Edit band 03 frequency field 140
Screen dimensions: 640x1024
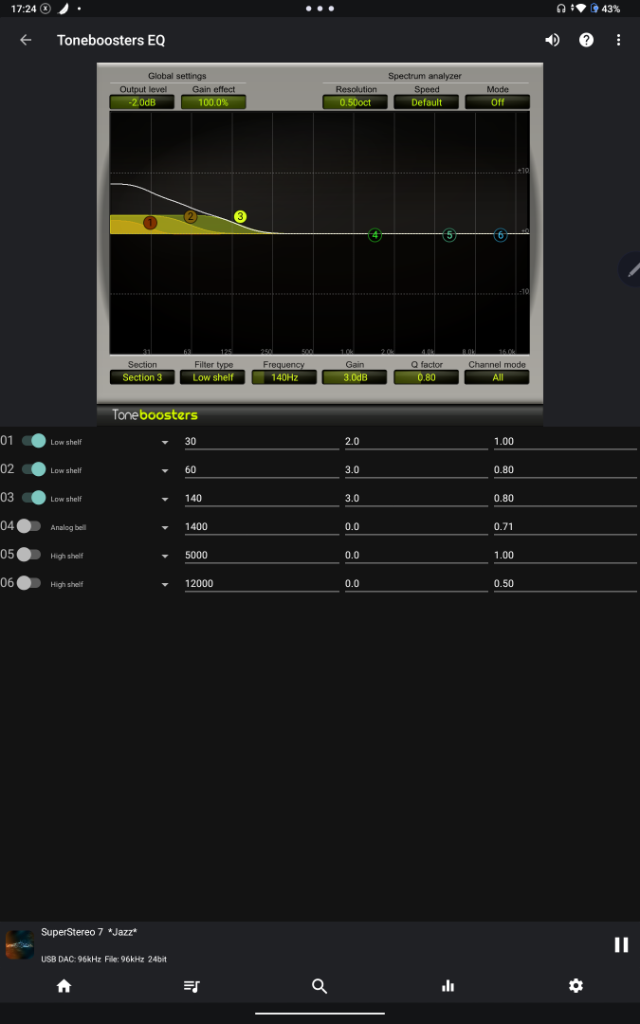[x=262, y=498]
